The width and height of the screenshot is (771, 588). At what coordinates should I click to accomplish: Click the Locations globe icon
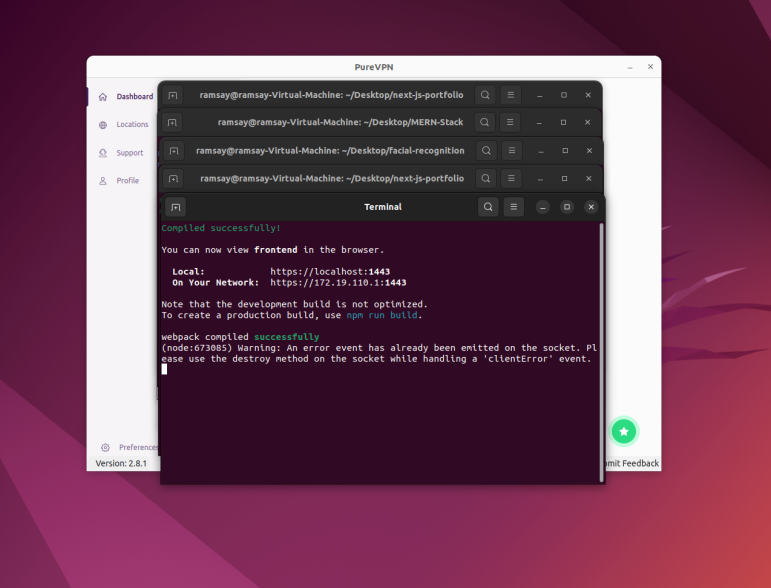pos(103,125)
